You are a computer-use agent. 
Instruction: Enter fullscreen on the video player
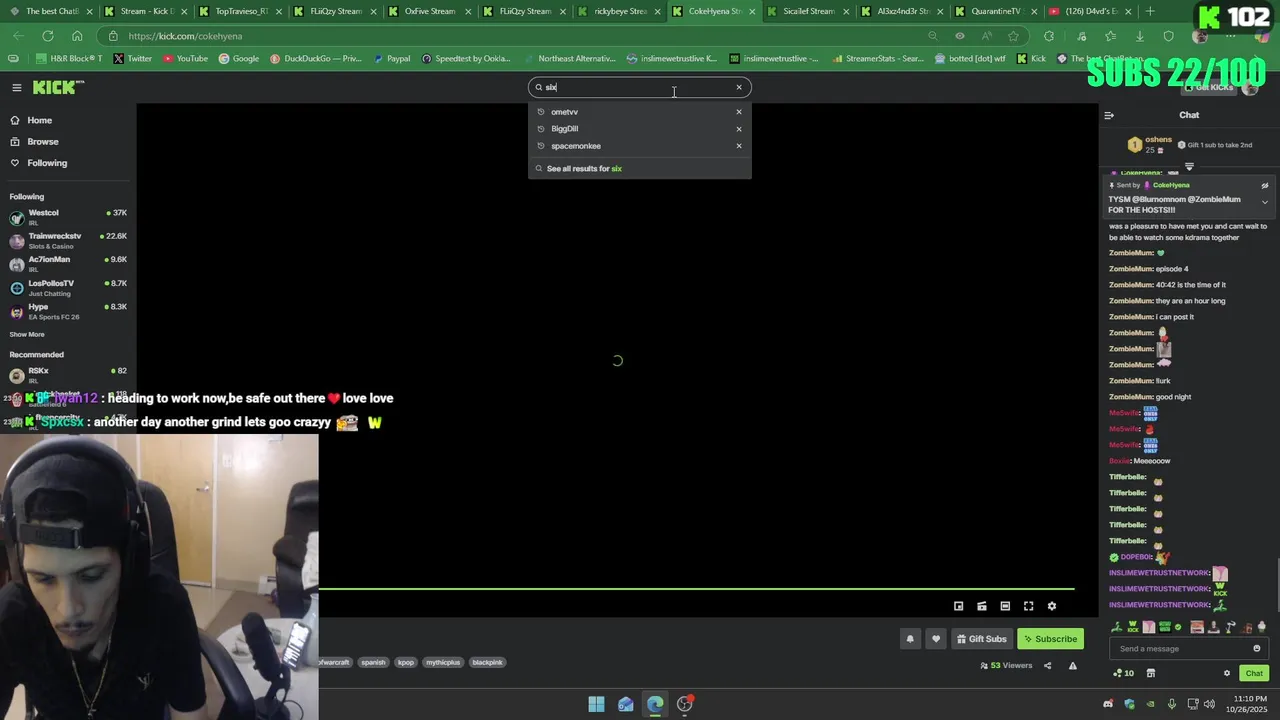click(1028, 606)
